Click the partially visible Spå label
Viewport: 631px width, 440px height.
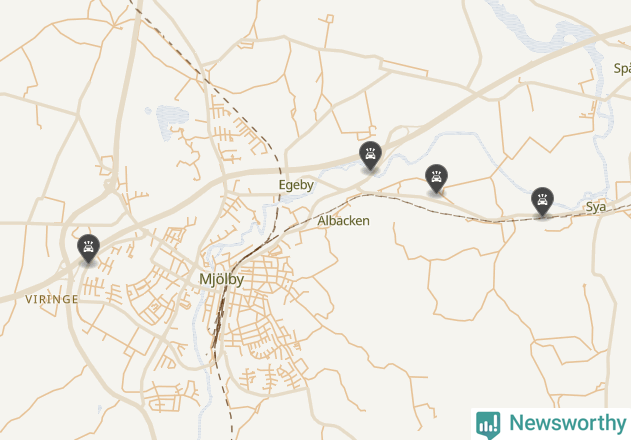(x=622, y=68)
